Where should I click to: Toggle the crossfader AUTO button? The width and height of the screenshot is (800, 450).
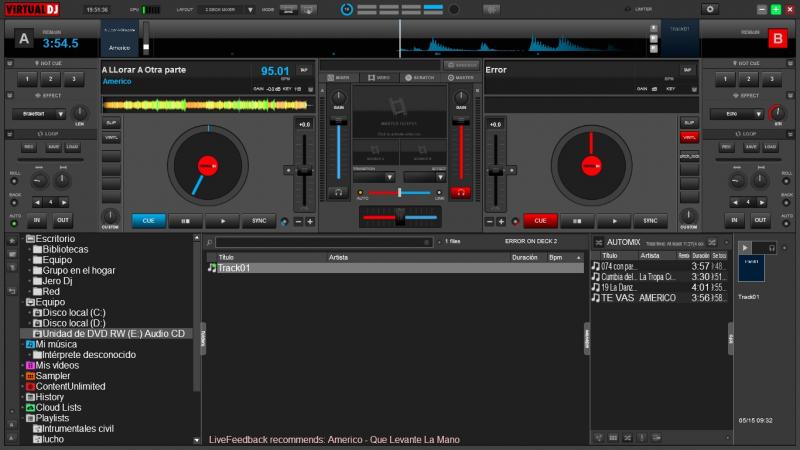(361, 193)
